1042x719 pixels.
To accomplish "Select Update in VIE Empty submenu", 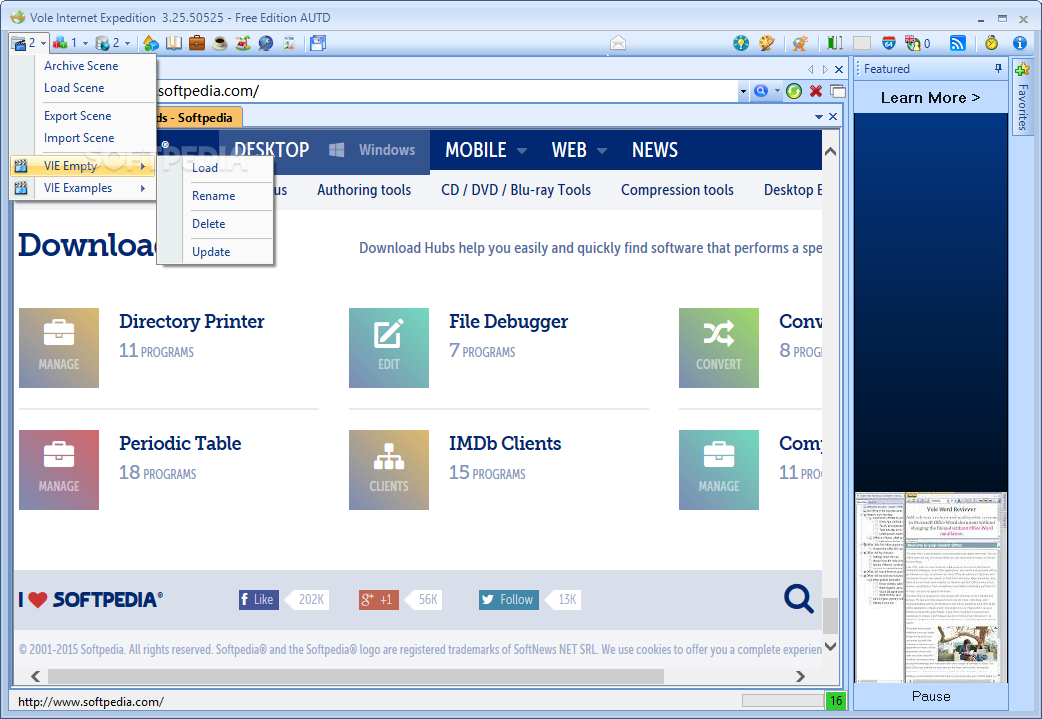I will click(x=211, y=252).
